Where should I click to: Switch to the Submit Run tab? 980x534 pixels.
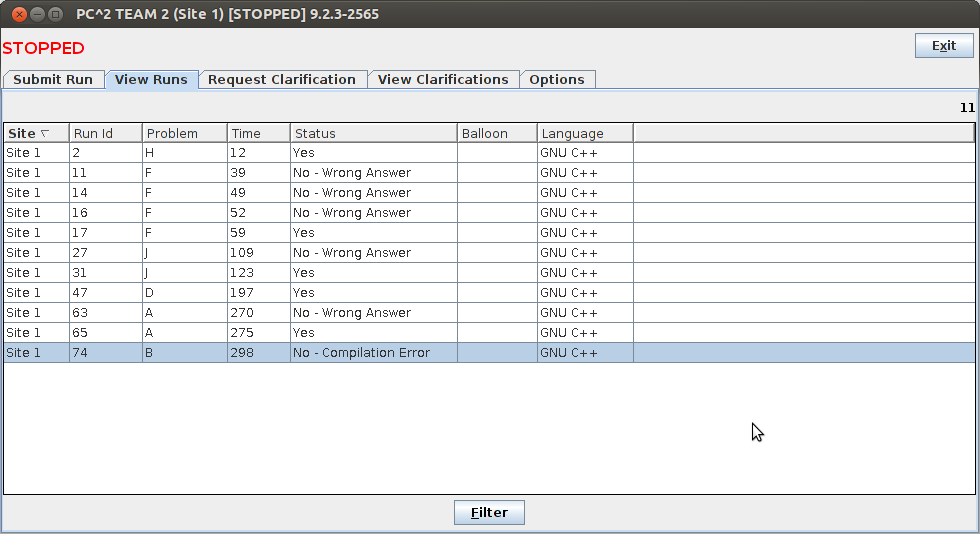point(53,80)
